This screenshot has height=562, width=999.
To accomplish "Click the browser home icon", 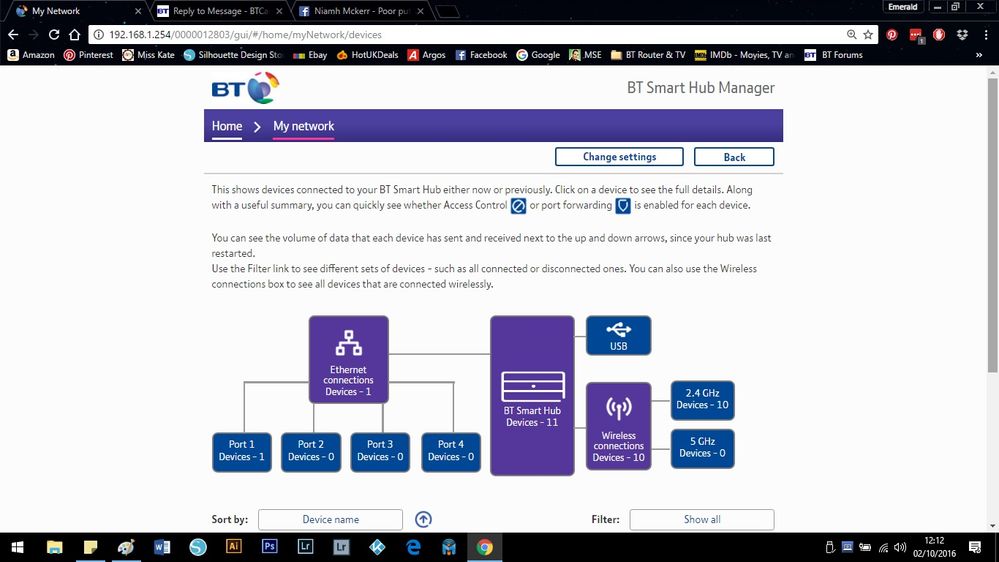I will [75, 34].
